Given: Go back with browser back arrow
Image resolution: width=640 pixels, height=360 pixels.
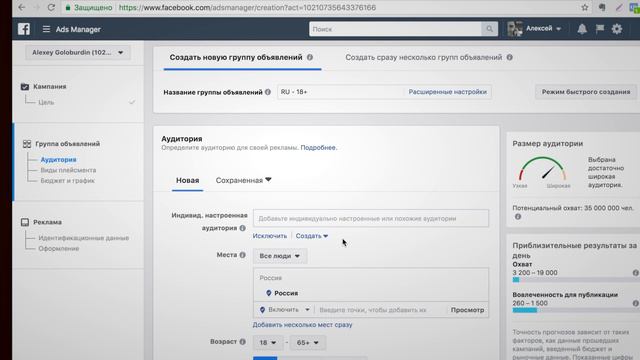Looking at the screenshot, I should coord(22,7).
